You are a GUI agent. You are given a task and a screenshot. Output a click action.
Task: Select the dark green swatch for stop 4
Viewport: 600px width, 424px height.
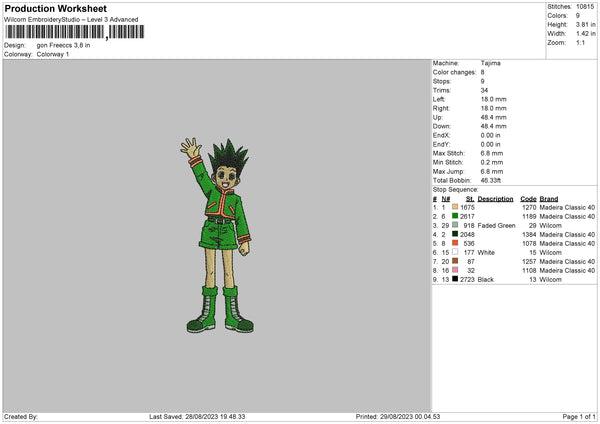(454, 234)
